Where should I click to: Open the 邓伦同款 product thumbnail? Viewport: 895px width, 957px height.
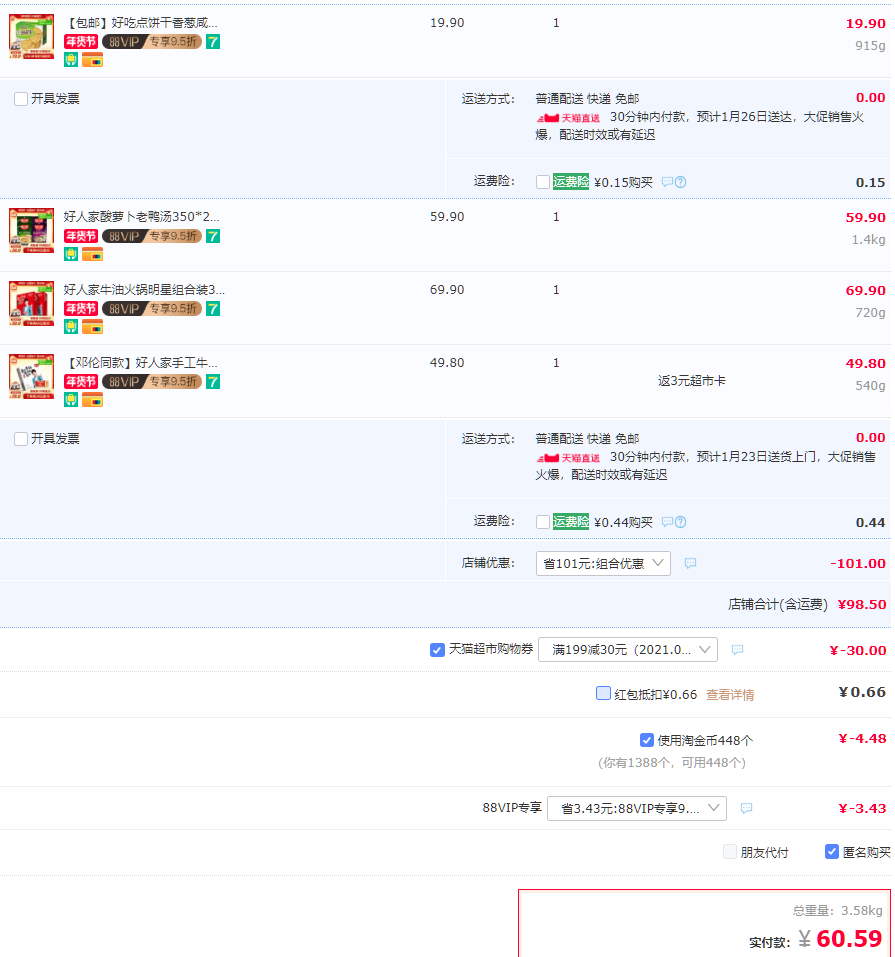(32, 377)
